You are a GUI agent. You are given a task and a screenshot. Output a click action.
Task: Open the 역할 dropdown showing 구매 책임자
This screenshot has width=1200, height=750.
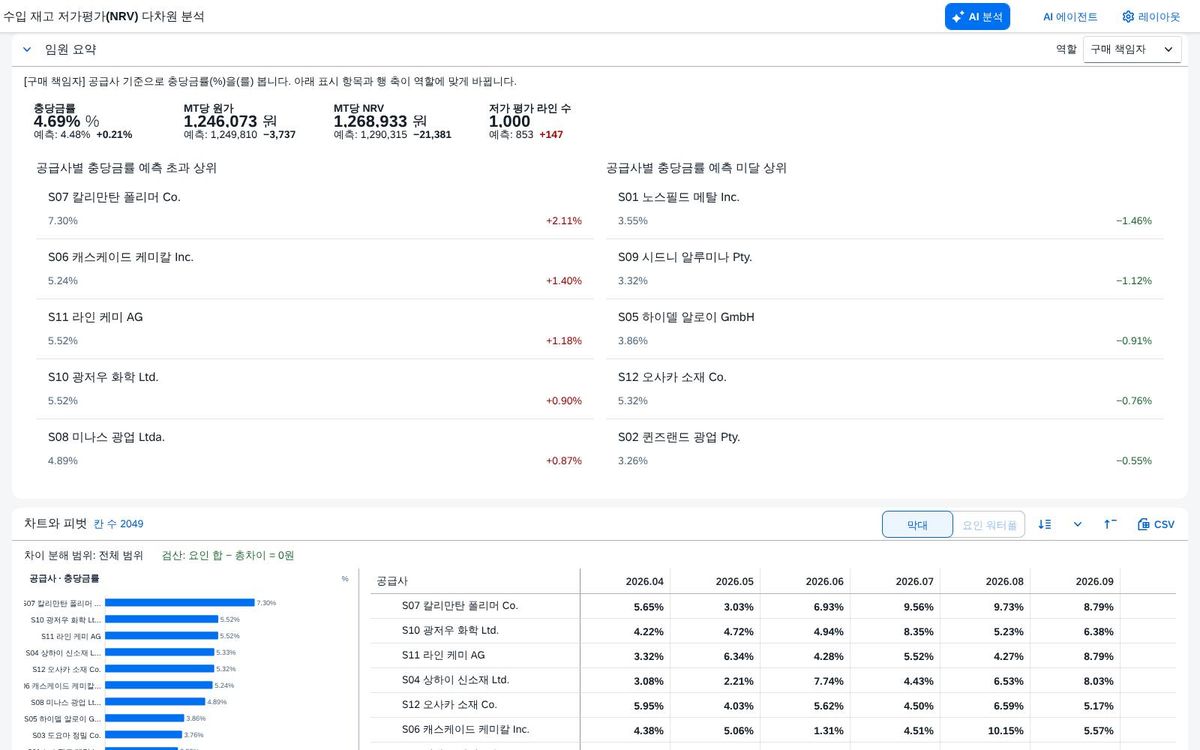[1132, 49]
